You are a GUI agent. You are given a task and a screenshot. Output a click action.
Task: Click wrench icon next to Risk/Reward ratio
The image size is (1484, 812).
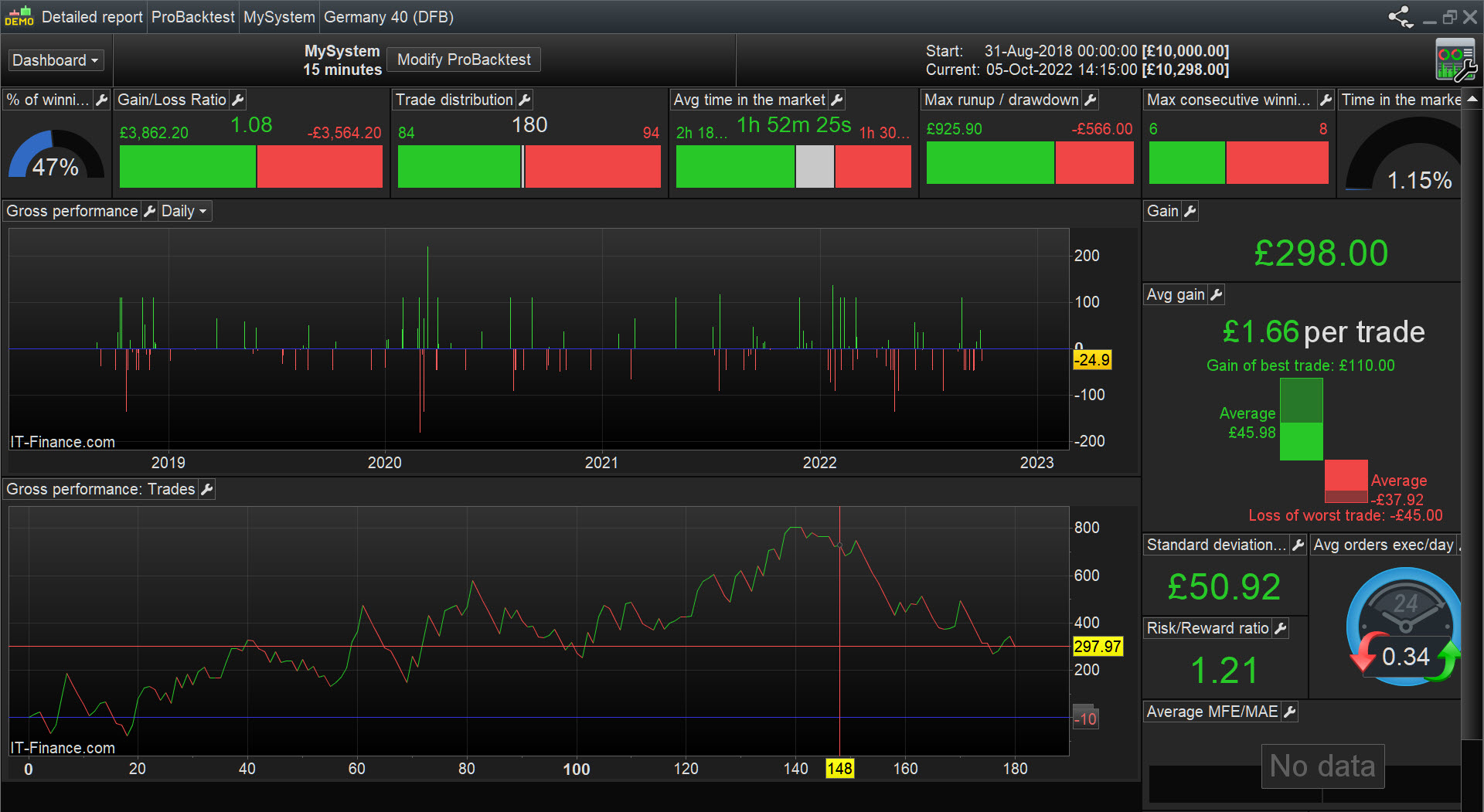coord(1280,628)
